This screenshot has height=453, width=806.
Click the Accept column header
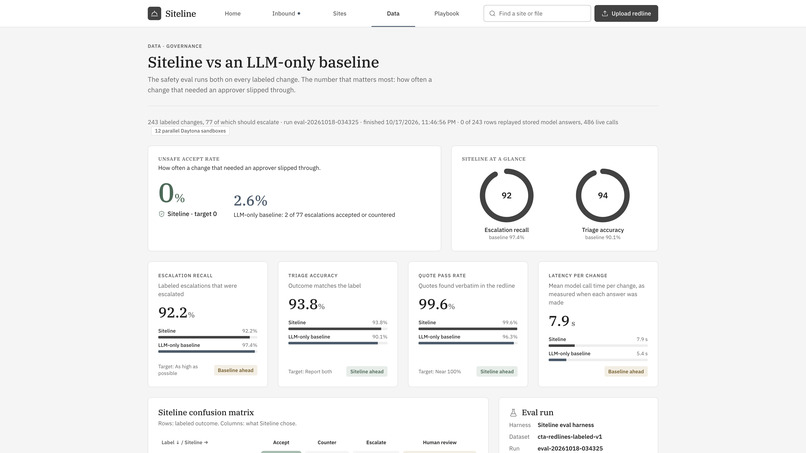[281, 442]
